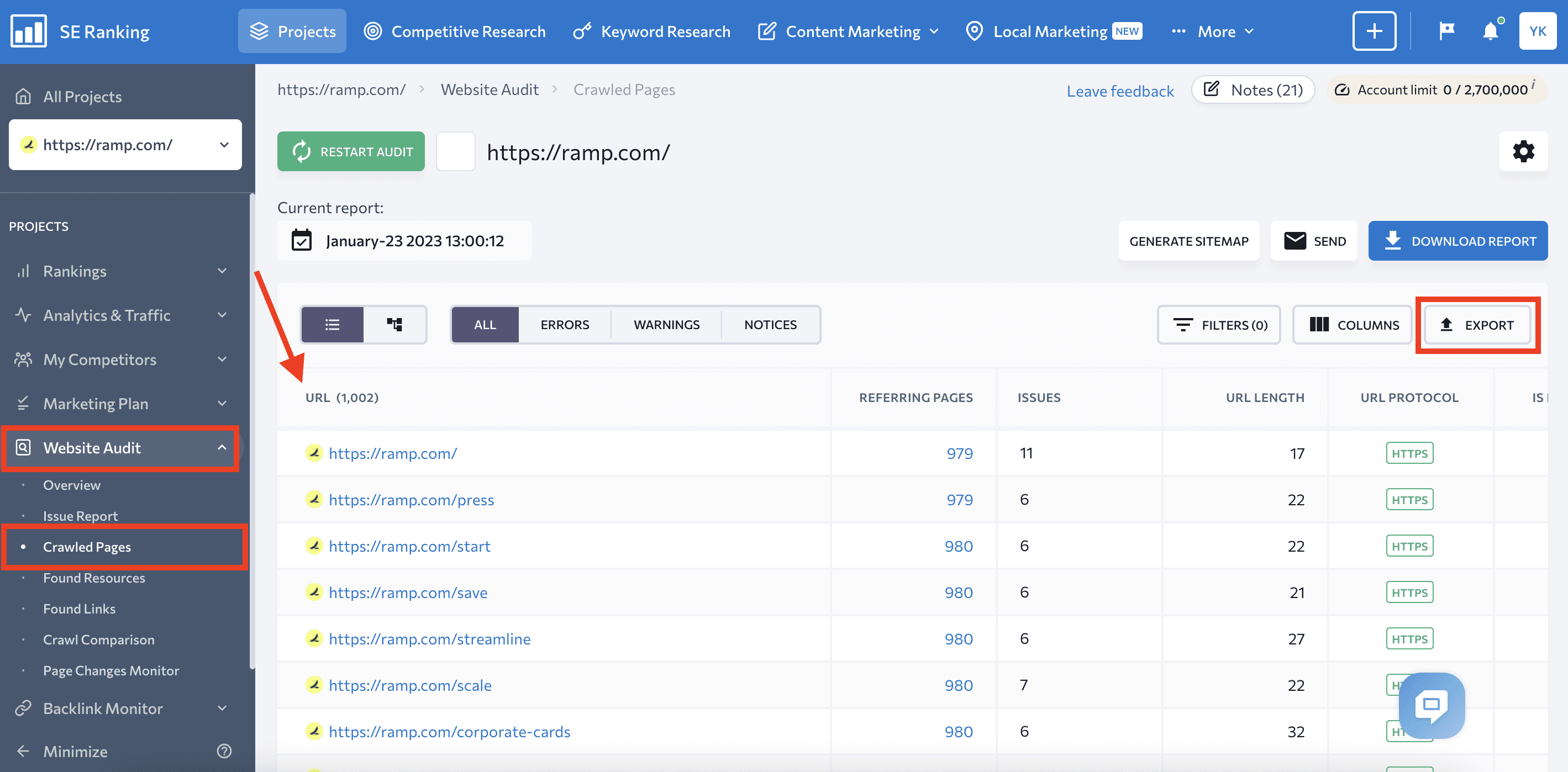
Task: Click the Send report icon
Action: (x=1314, y=240)
